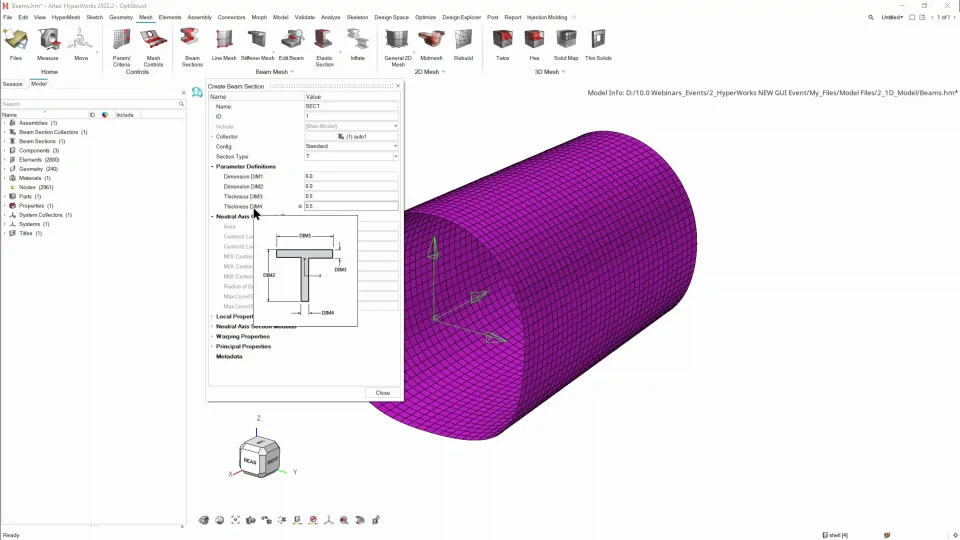Click the Include column header
960x540 pixels.
[x=125, y=114]
